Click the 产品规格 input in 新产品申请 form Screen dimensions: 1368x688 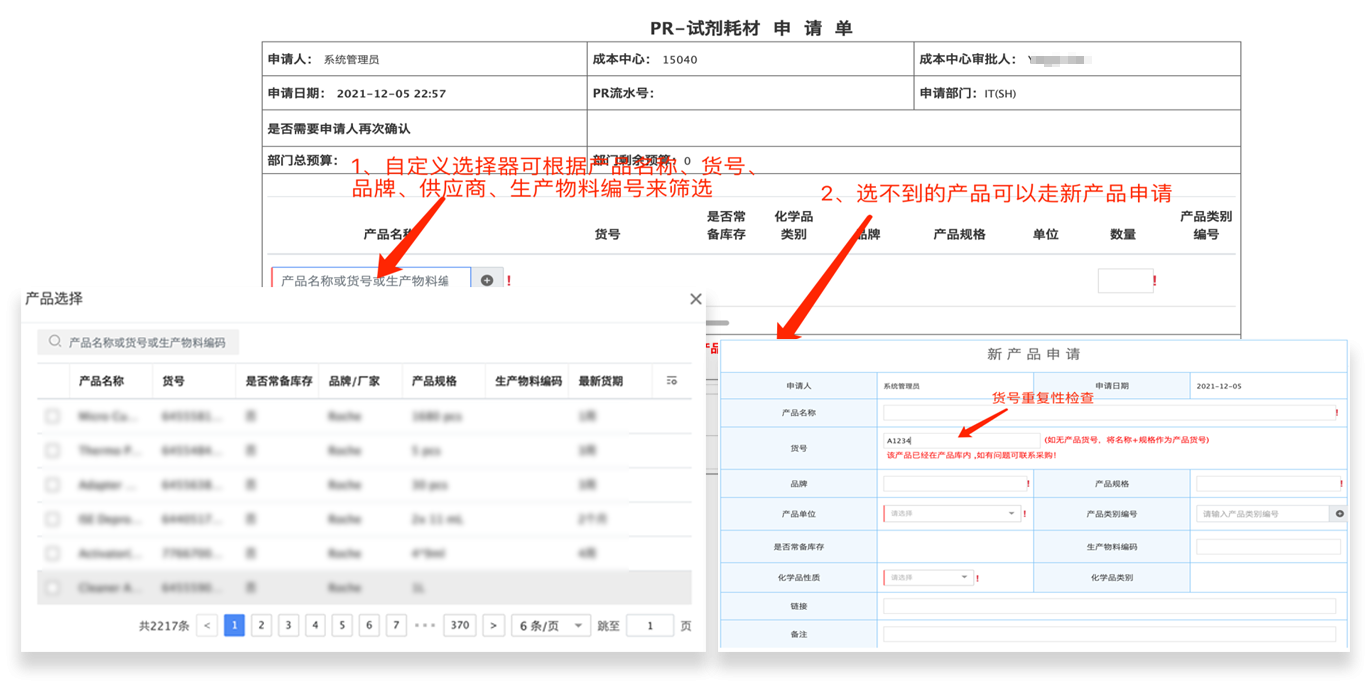click(x=1268, y=483)
